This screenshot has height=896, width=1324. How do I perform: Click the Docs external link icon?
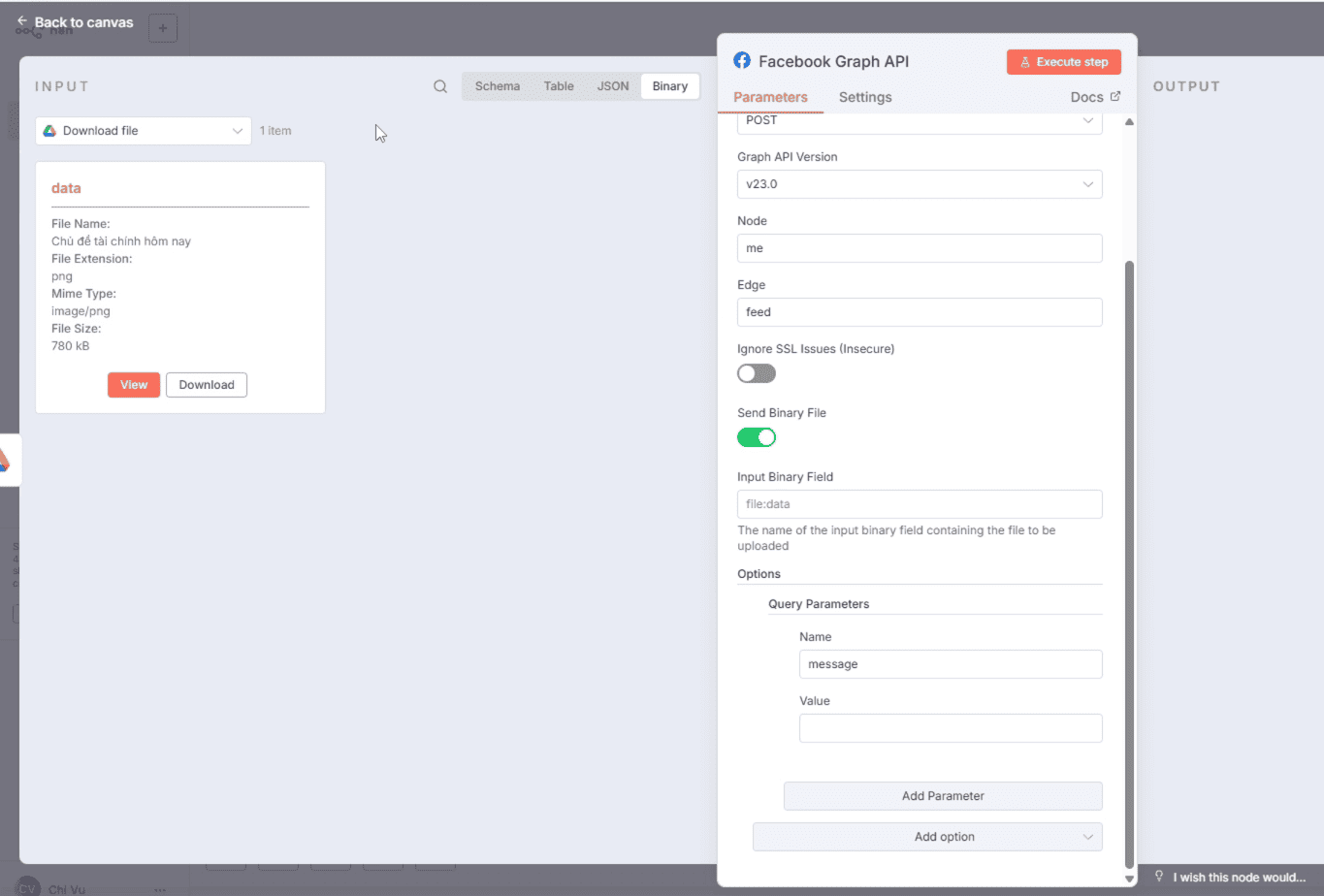[1115, 96]
